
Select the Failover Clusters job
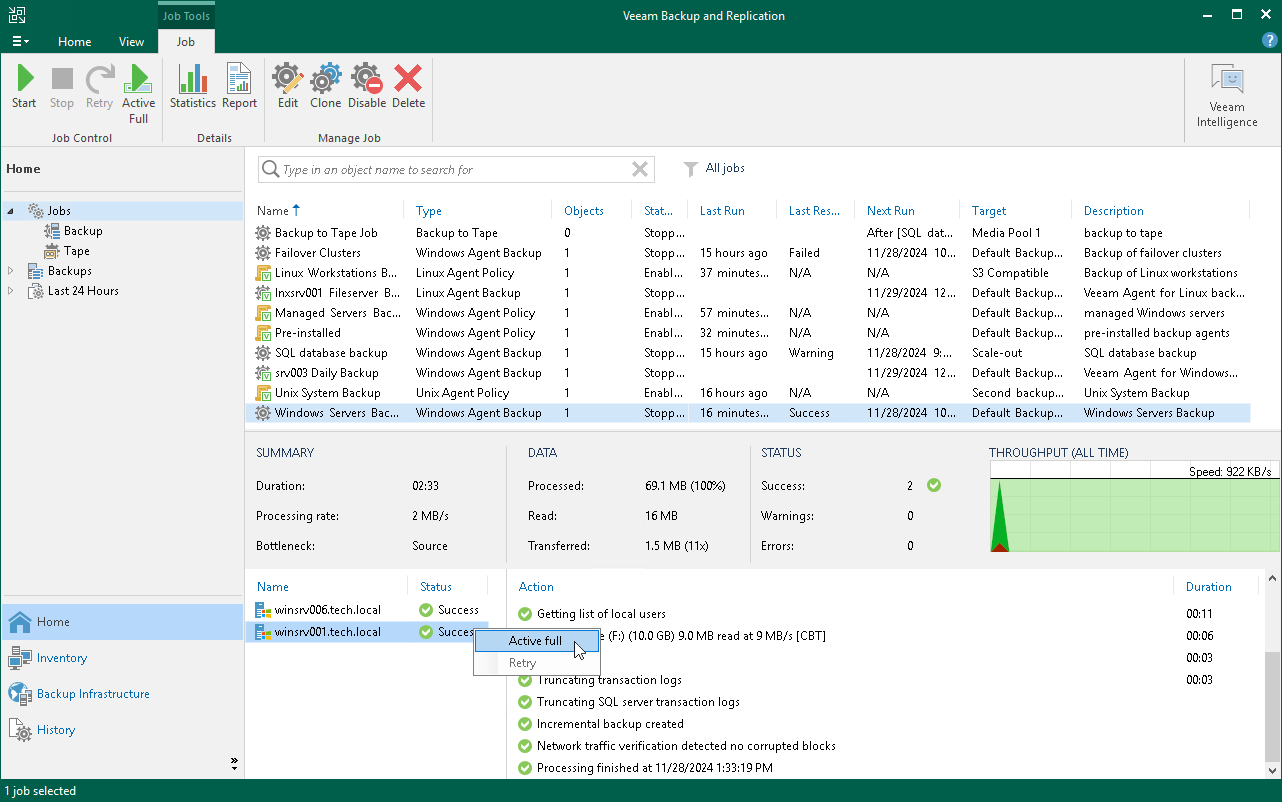748,253
